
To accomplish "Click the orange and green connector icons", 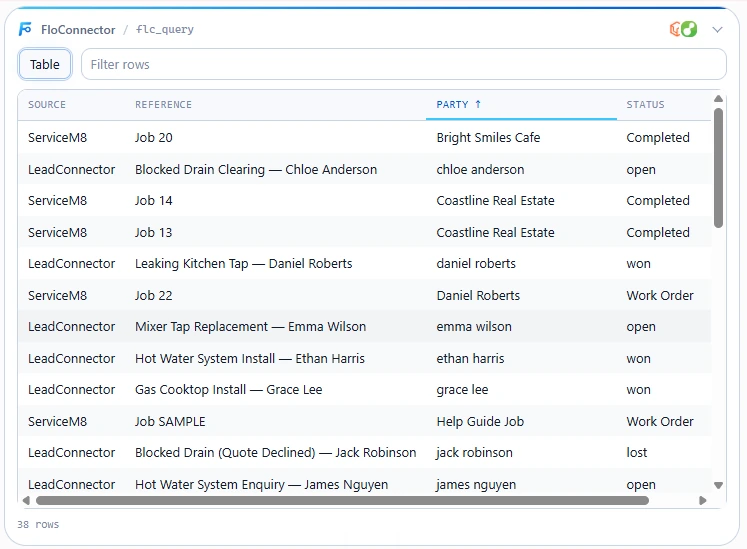I will (x=683, y=29).
